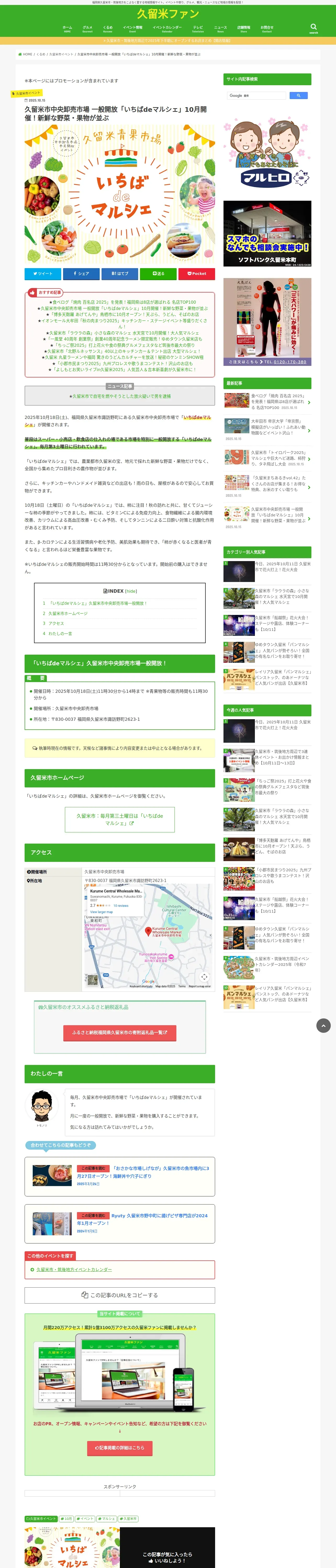
Task: Click the scroll-to-top arrow button
Action: coord(323,1026)
